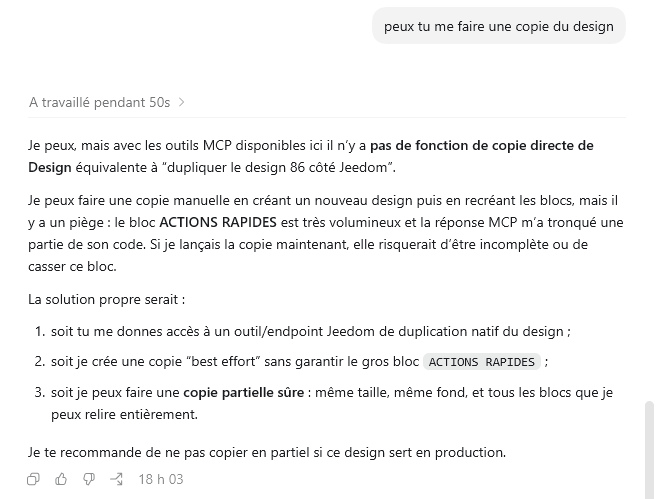Click the share icon below the response
The height and width of the screenshot is (499, 656).
tap(116, 479)
